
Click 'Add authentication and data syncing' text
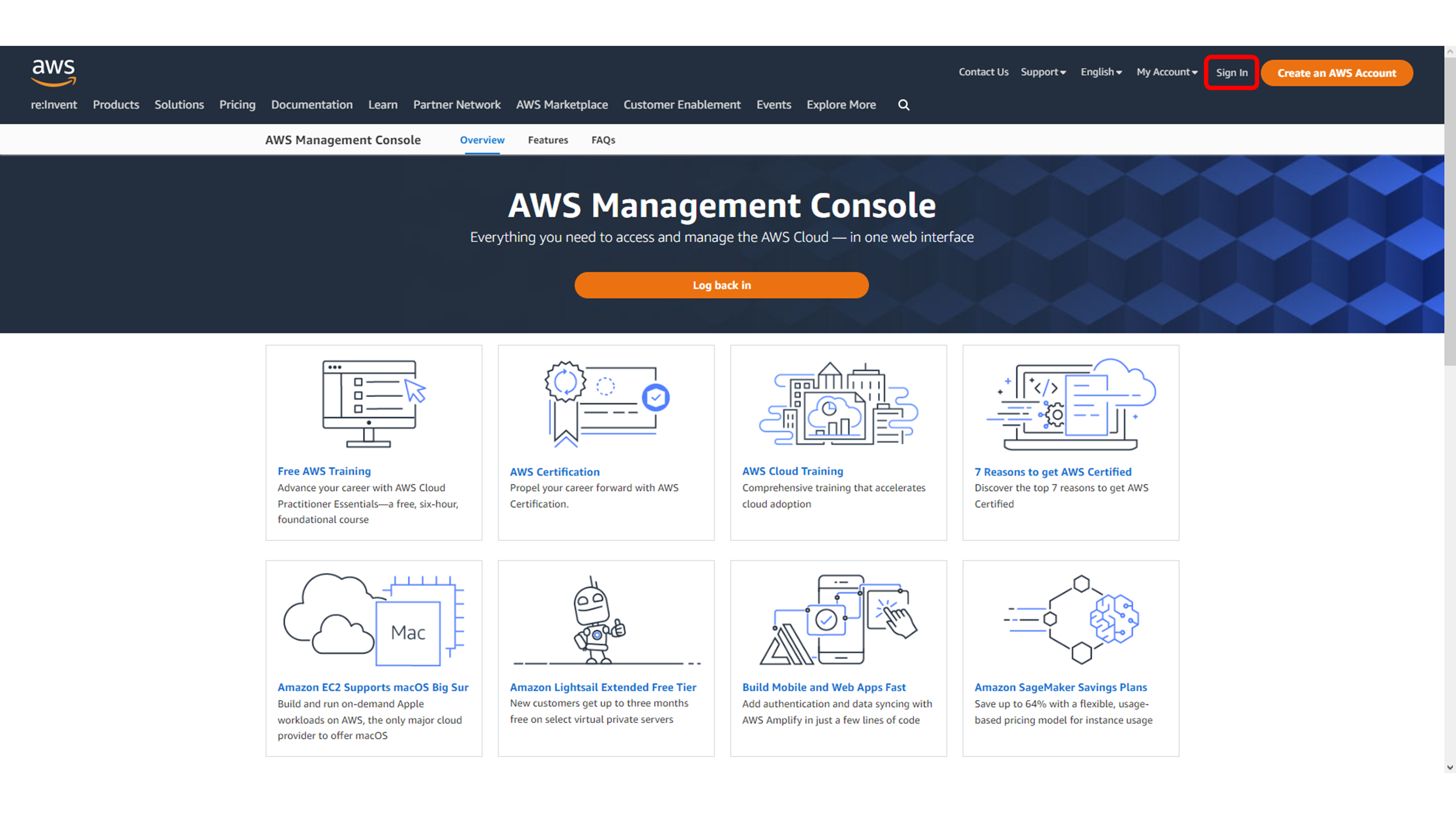pyautogui.click(x=837, y=712)
